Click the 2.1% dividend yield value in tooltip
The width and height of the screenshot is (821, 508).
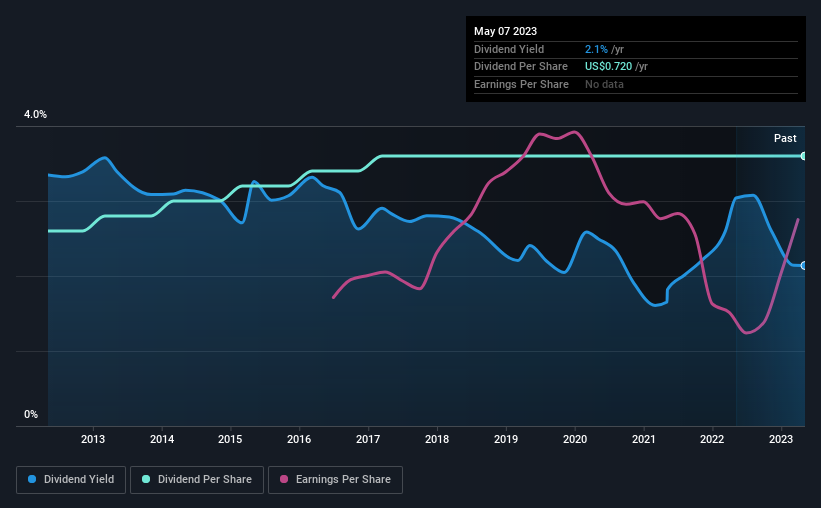coord(596,49)
